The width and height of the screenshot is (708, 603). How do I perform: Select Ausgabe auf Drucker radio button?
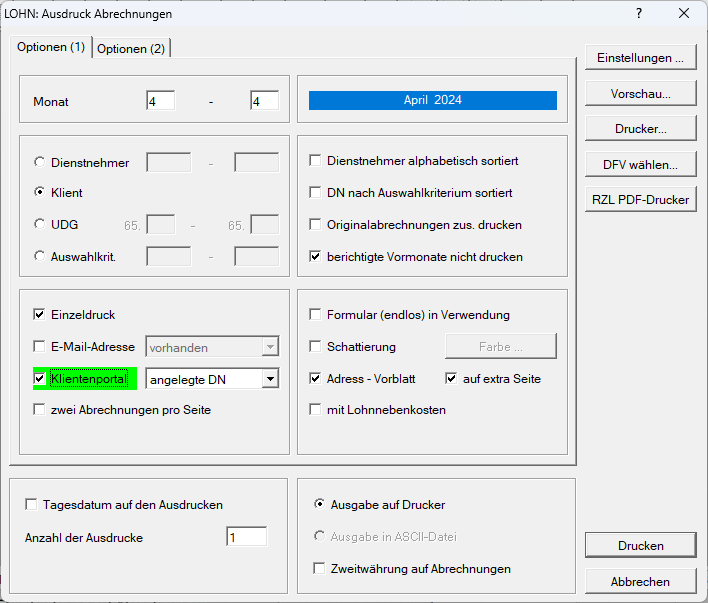click(x=320, y=505)
